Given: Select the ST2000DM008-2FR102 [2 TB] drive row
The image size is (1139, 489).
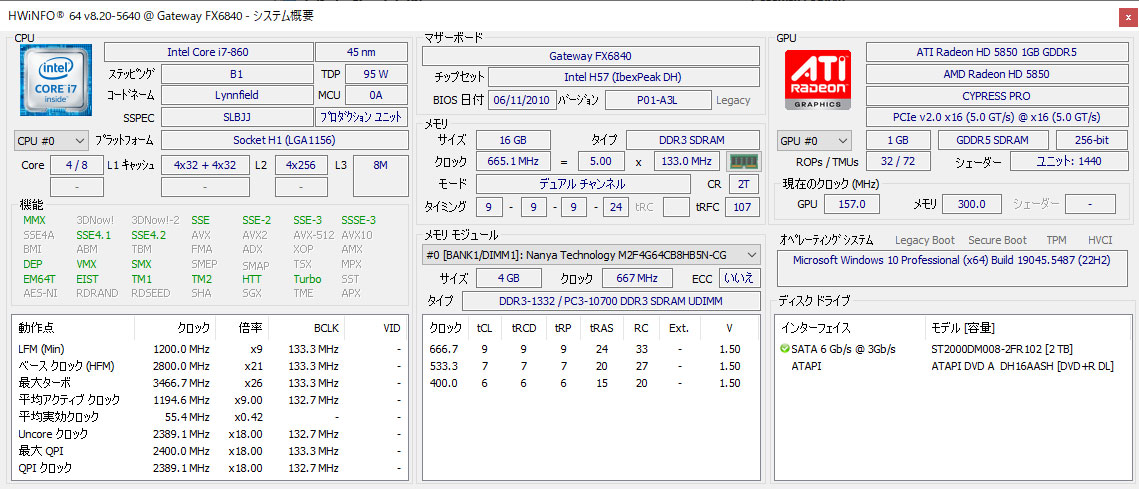Looking at the screenshot, I should pos(952,349).
